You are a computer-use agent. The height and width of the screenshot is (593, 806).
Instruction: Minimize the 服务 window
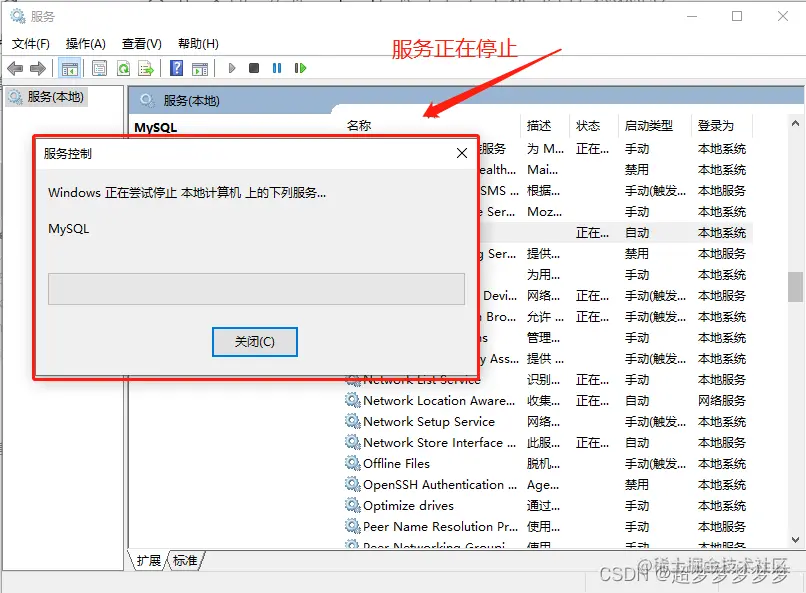click(x=692, y=16)
